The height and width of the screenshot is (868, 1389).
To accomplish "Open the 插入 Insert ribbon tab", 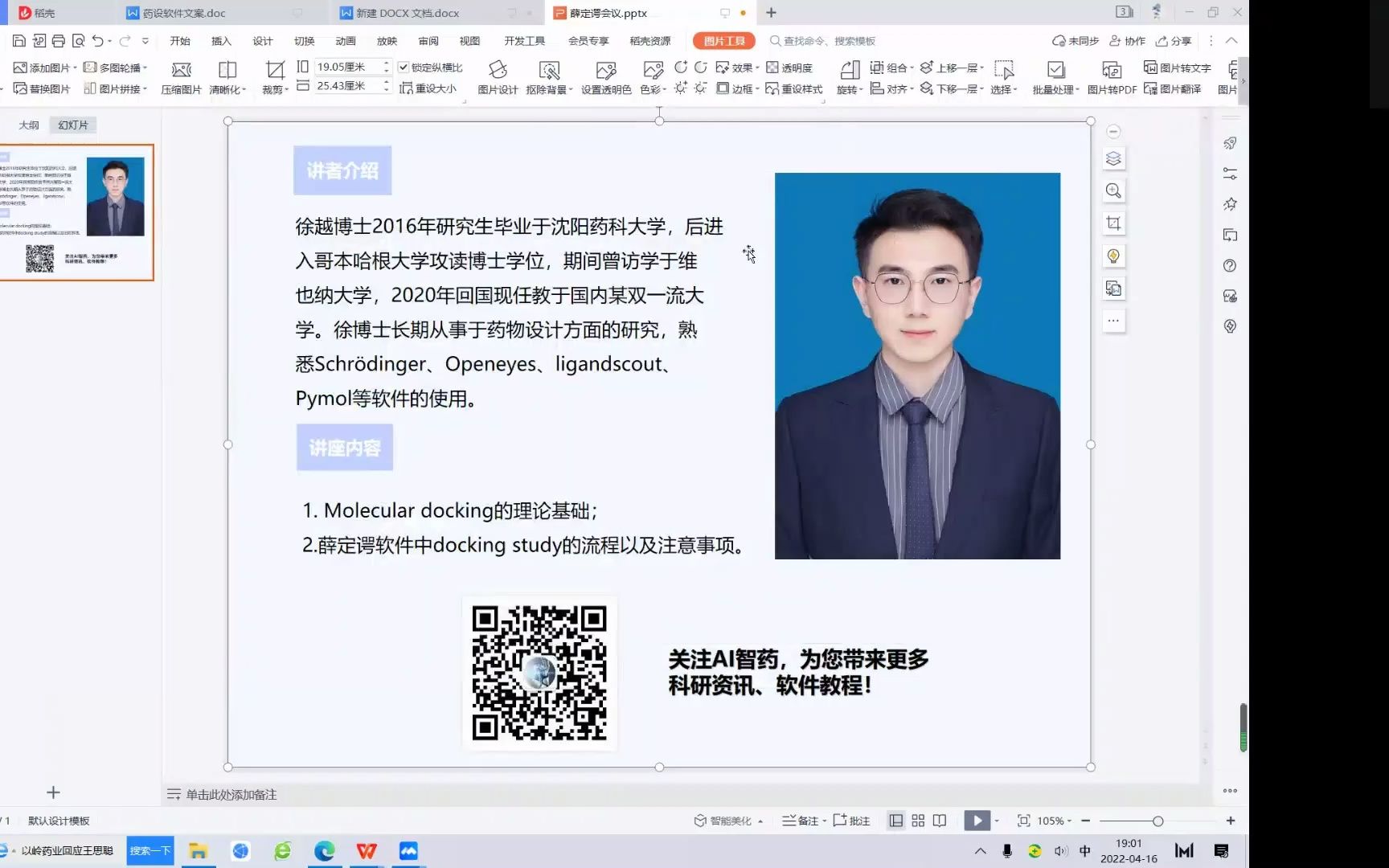I will [x=221, y=41].
